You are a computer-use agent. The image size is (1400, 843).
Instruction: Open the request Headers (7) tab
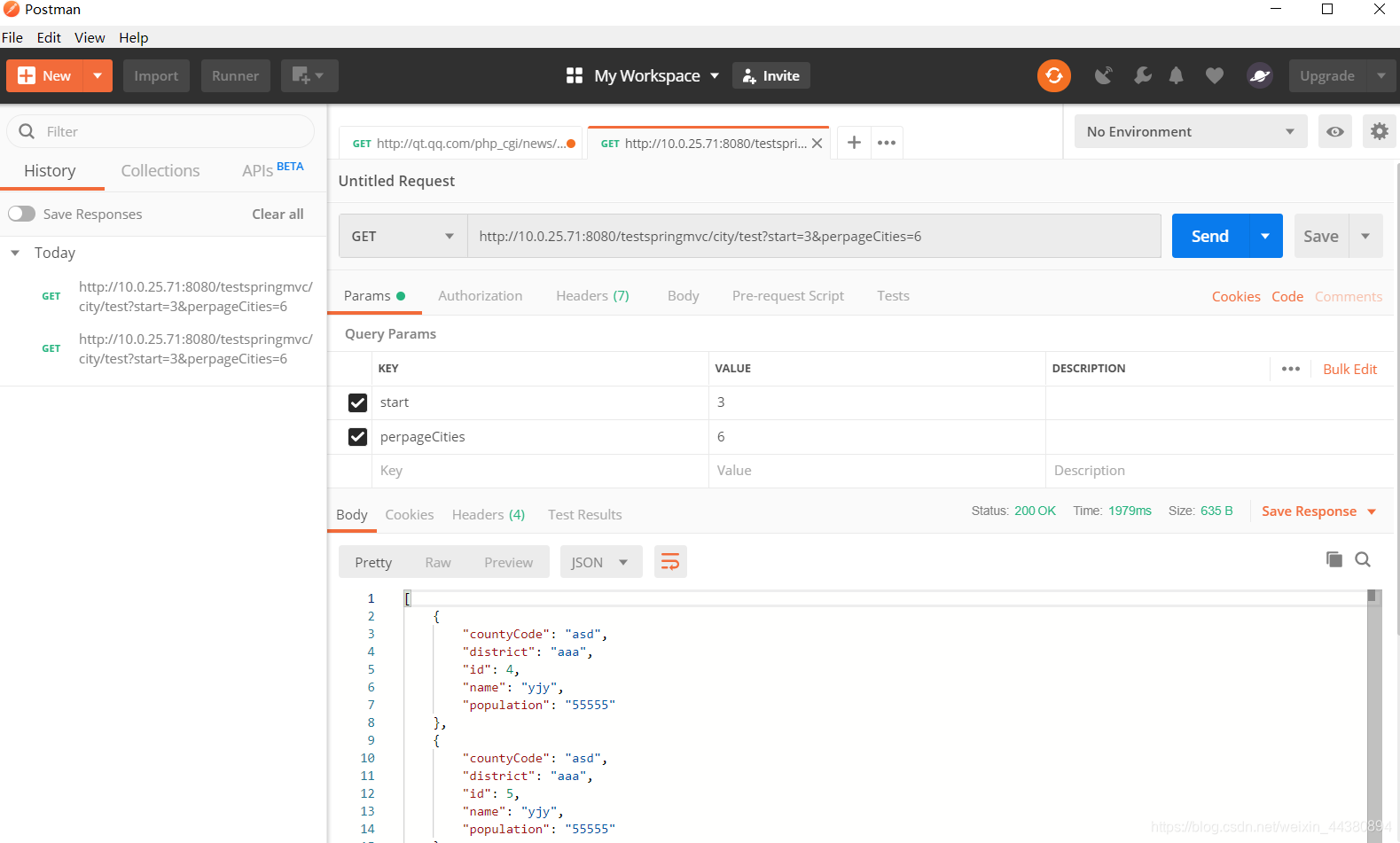point(592,295)
